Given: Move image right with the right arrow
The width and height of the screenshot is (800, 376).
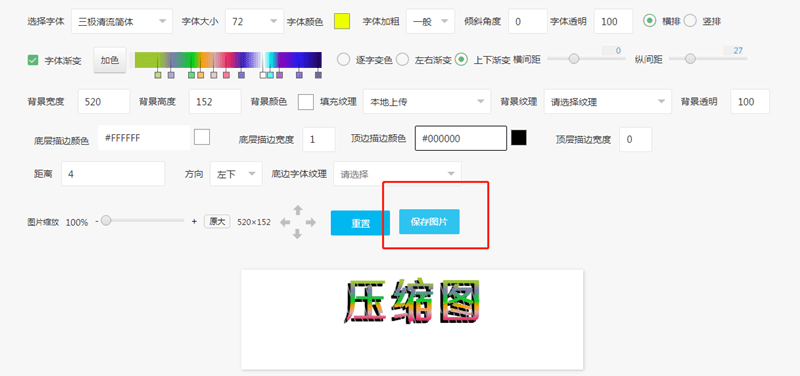Looking at the screenshot, I should coord(311,222).
